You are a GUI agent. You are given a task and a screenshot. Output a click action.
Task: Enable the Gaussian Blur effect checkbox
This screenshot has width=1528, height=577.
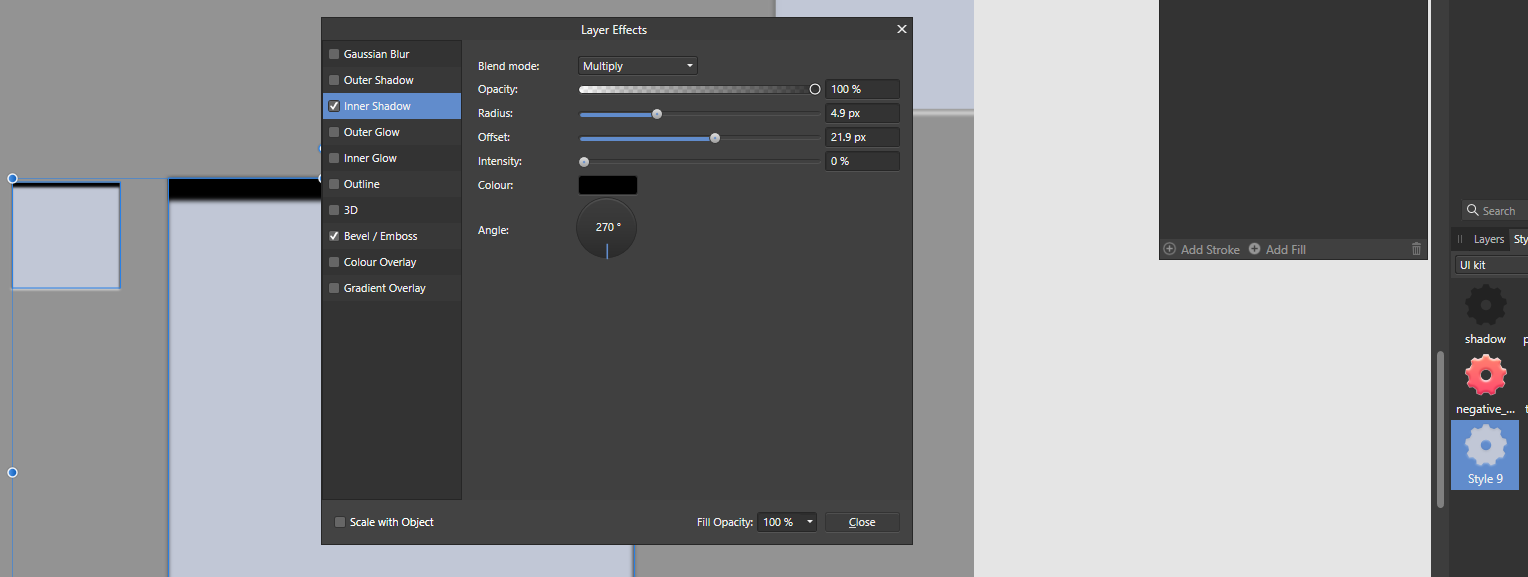334,54
